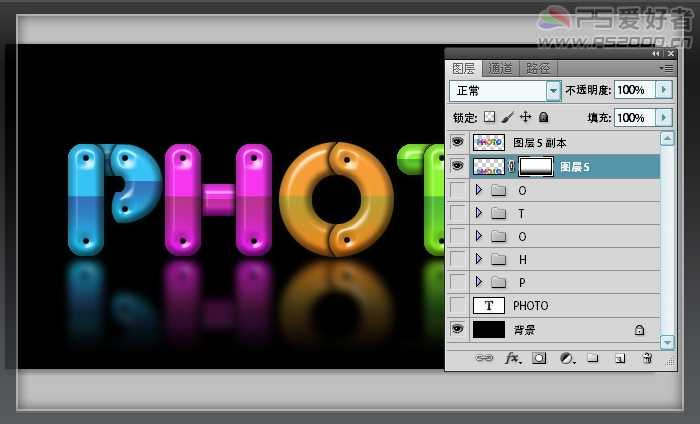
Task: Create new fill or adjustment layer
Action: (567, 358)
